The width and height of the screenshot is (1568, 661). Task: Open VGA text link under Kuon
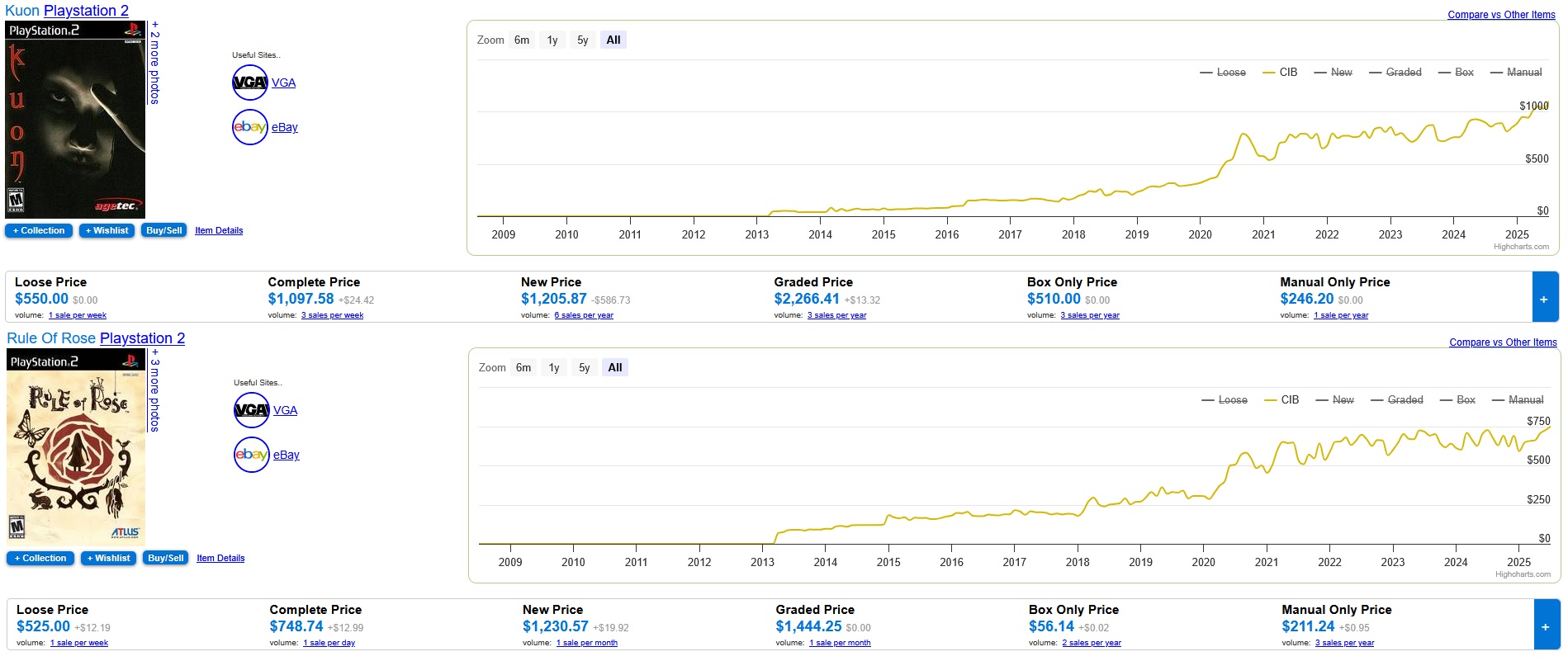[283, 83]
